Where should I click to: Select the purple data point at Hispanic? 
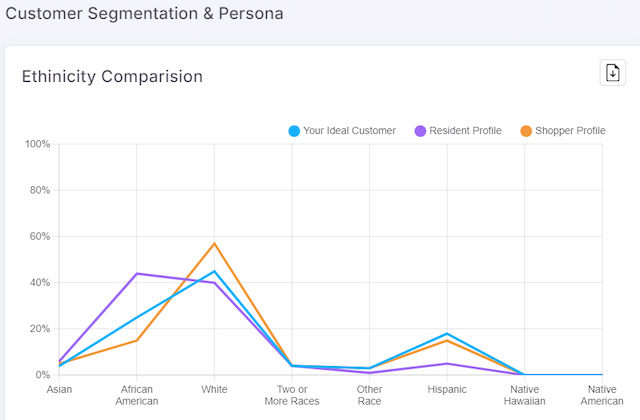(447, 363)
